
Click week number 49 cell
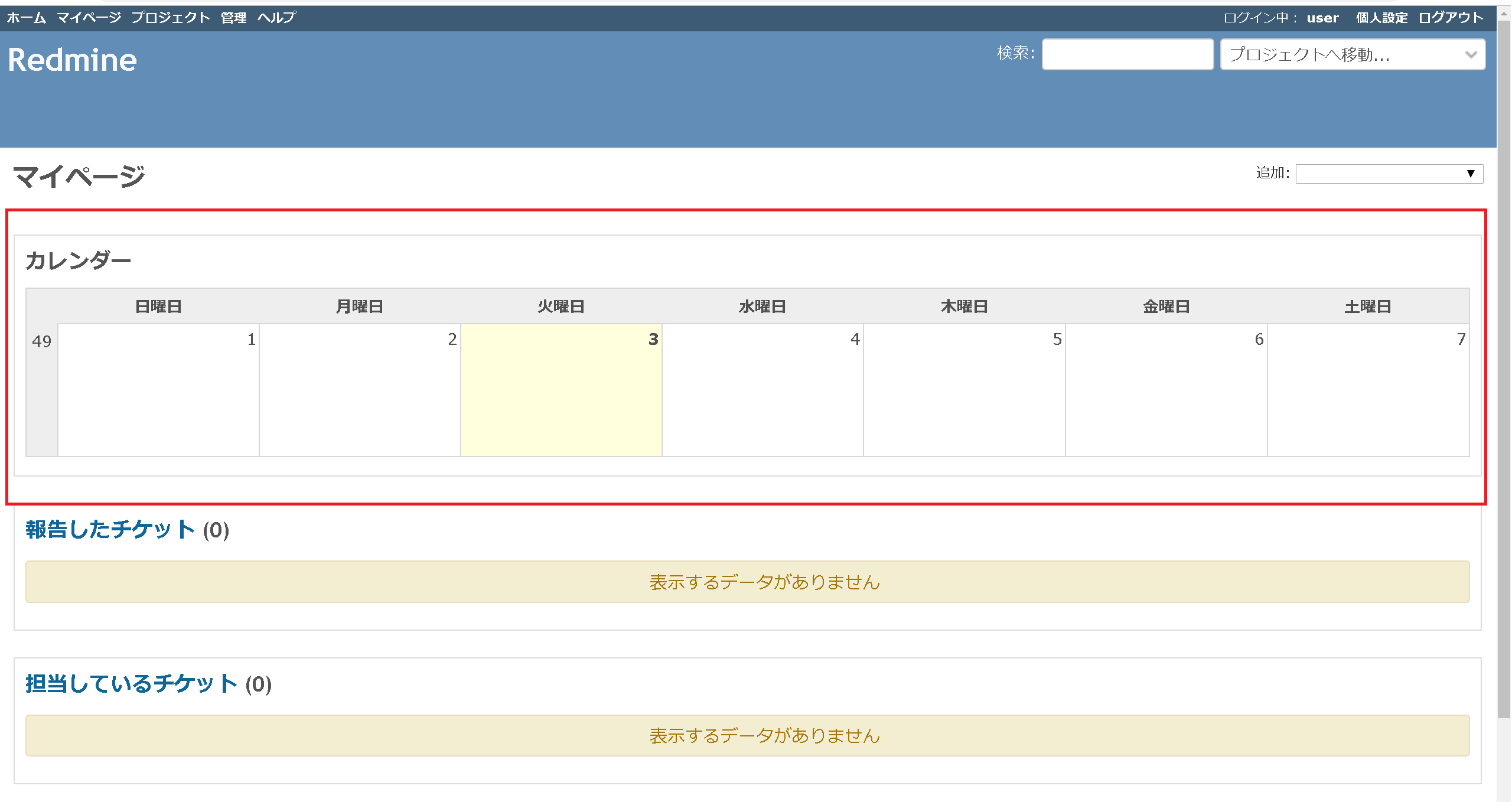click(x=42, y=390)
